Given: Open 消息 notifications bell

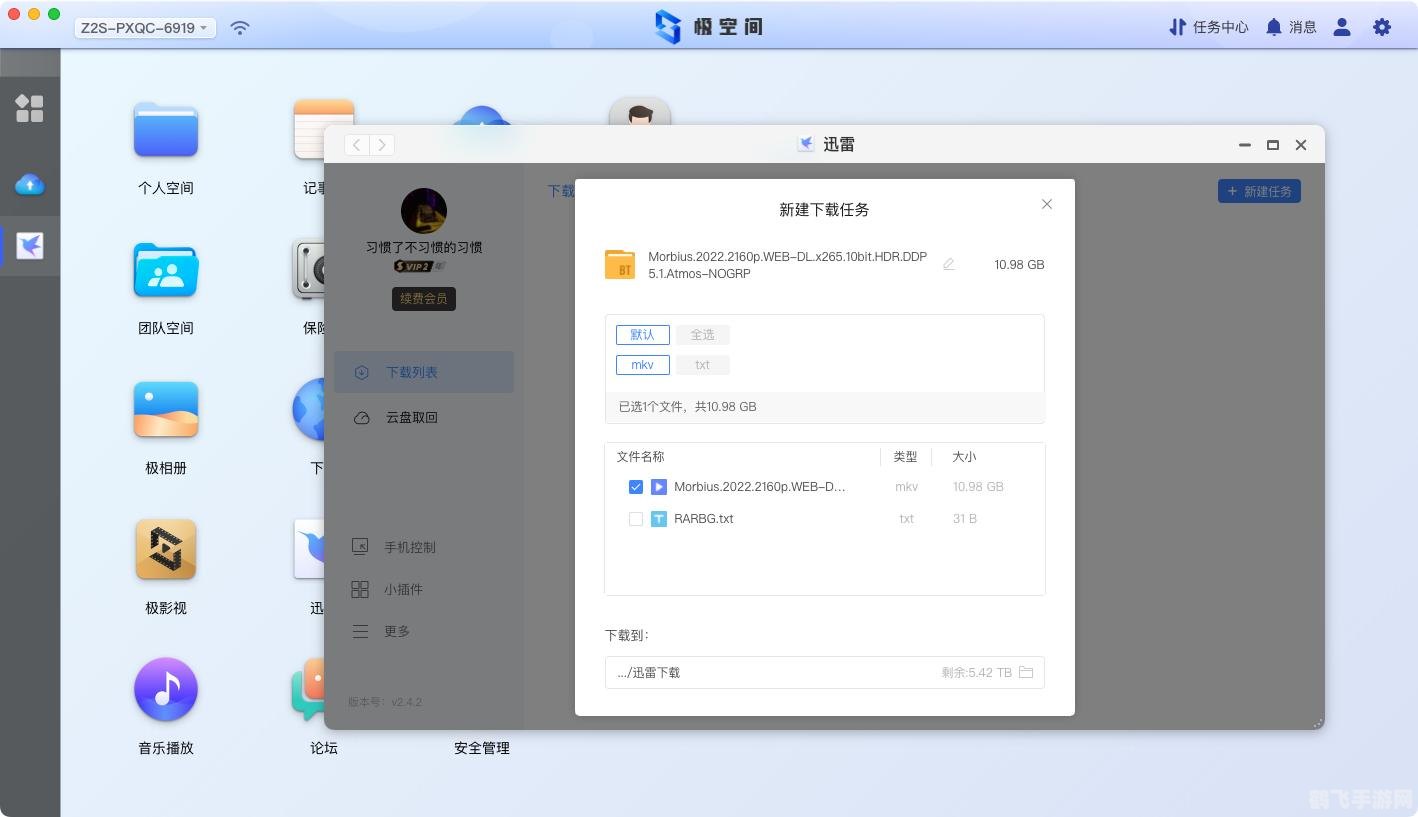Looking at the screenshot, I should [1290, 27].
